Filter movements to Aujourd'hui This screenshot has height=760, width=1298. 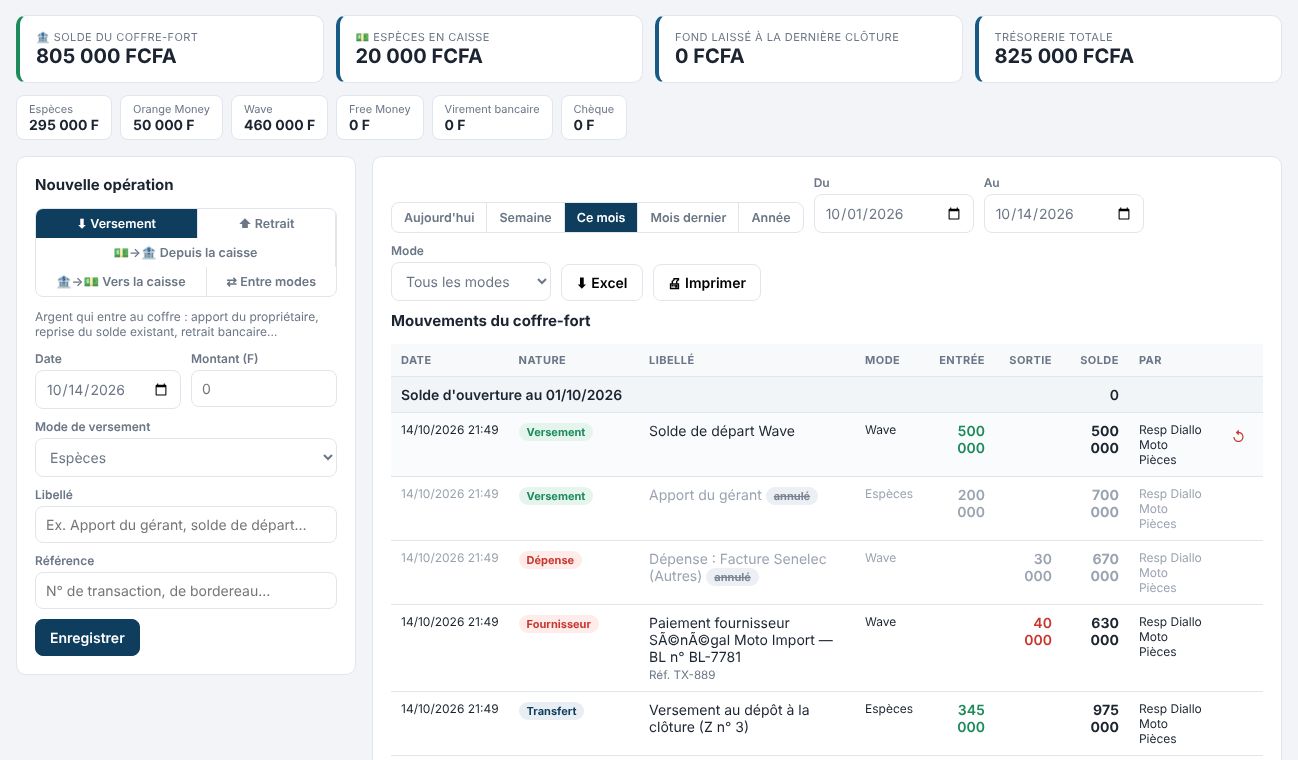(x=439, y=218)
